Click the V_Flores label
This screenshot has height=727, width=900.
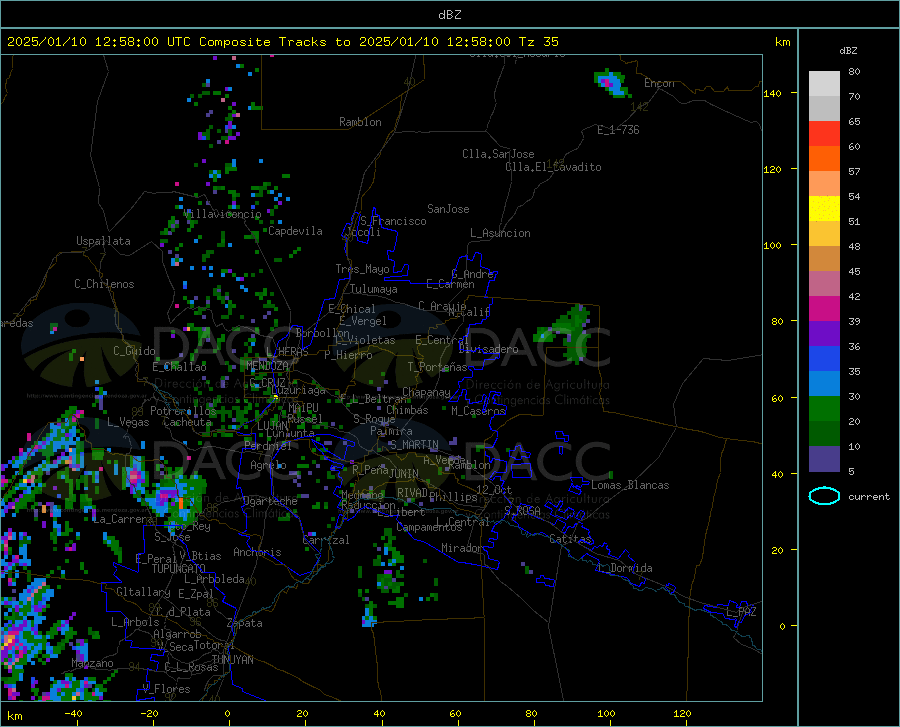(x=166, y=689)
